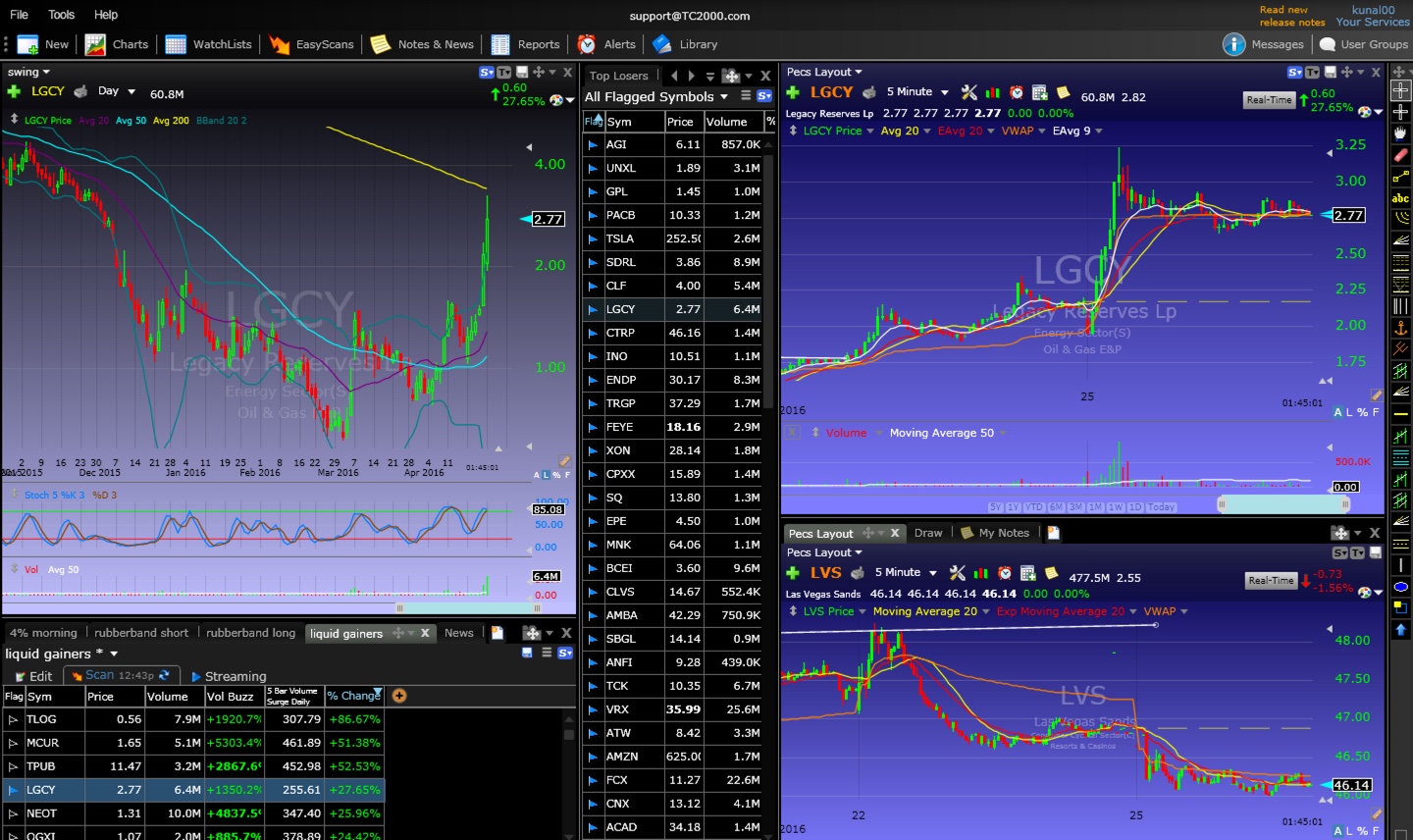Open VWAP indicator dropdown on LGCY chart
Screen dimensions: 1413x840
tap(1042, 131)
